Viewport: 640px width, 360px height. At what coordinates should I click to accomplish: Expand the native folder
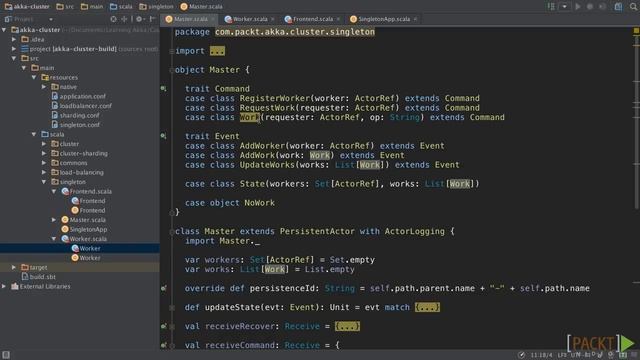pyautogui.click(x=44, y=87)
